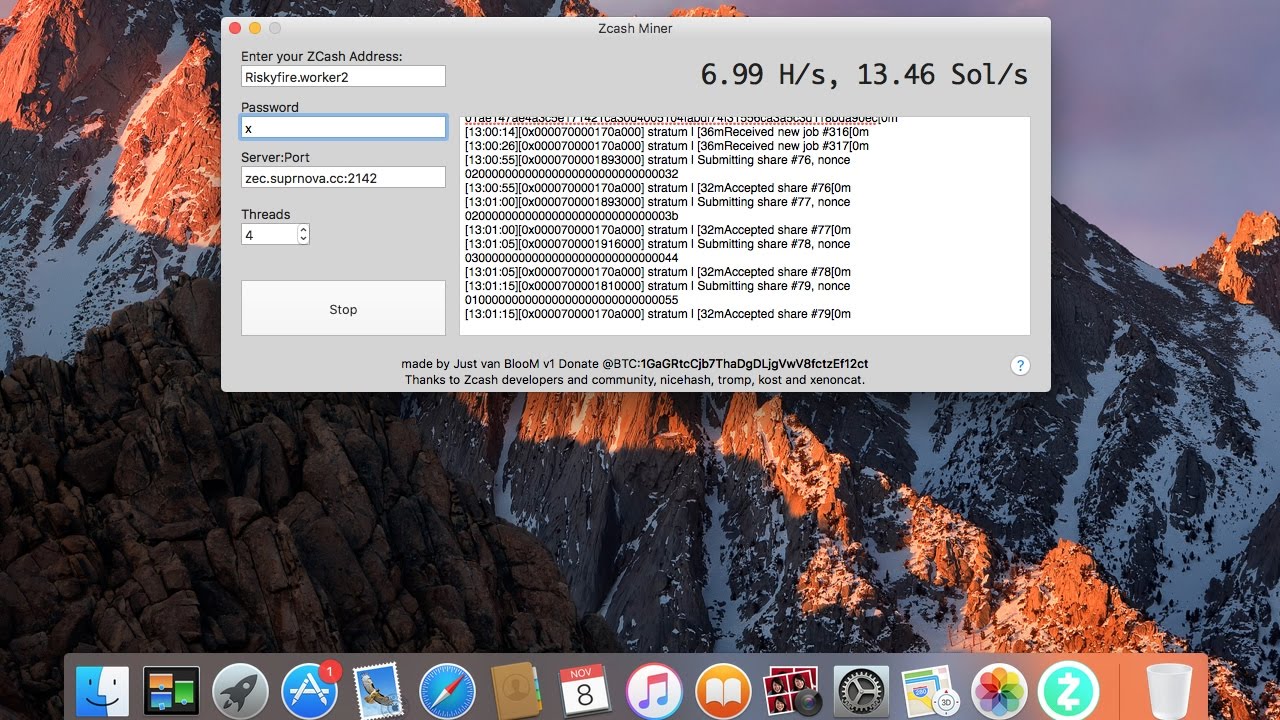Viewport: 1280px width, 720px height.
Task: Click log line 'Received new job #316'
Action: 667,132
